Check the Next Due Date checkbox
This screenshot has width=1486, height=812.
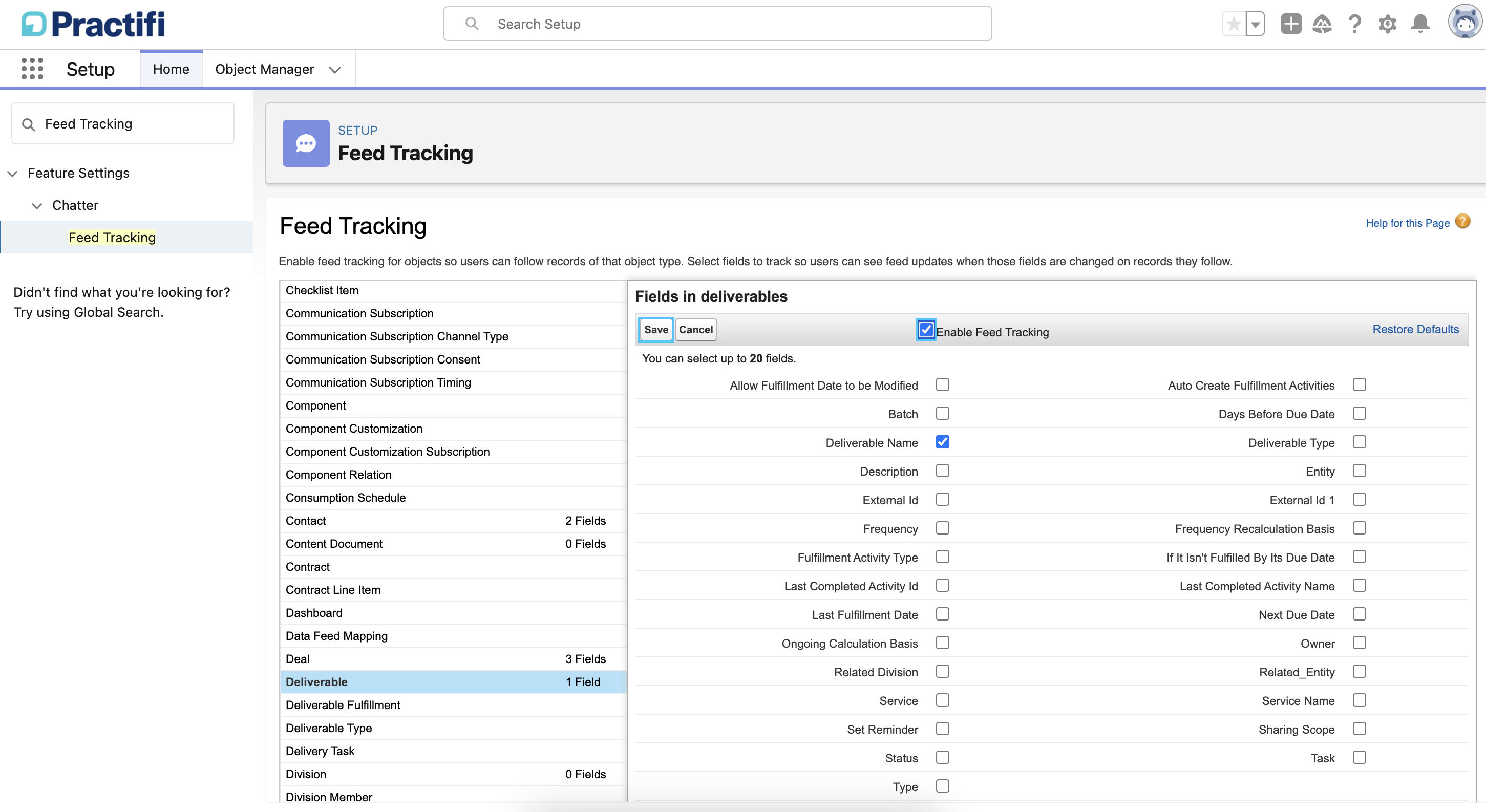click(x=1359, y=614)
